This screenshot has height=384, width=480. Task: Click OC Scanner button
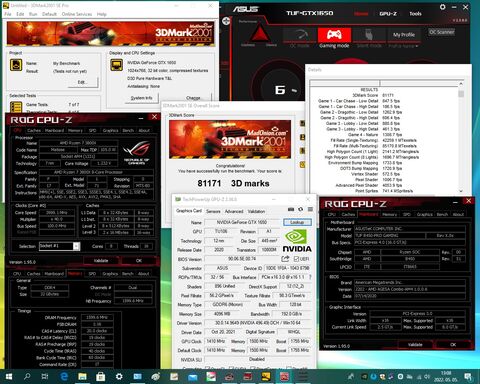coord(442,32)
